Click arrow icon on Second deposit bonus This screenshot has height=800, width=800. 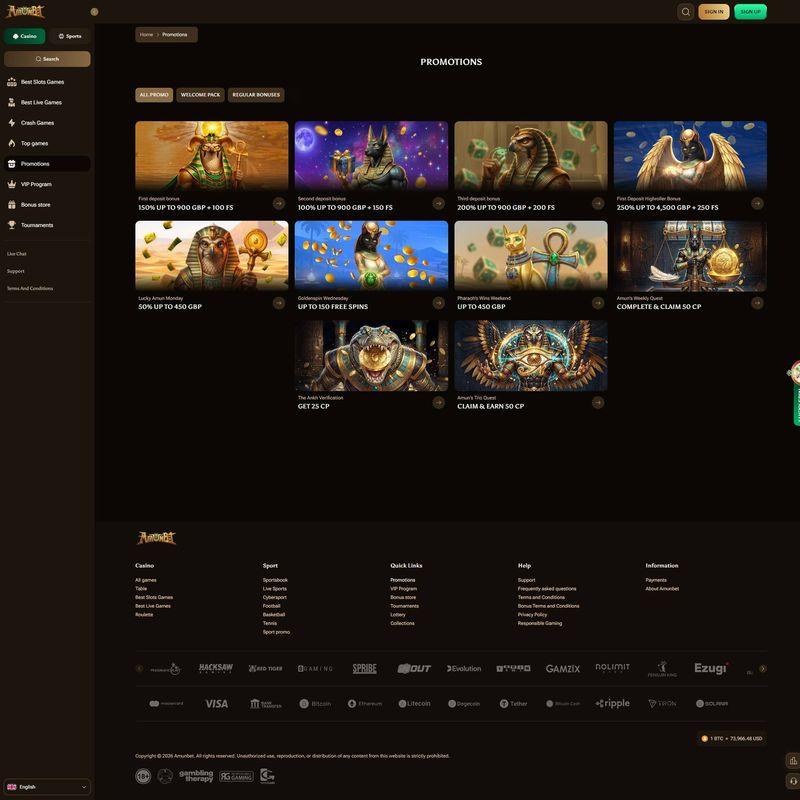(x=438, y=204)
